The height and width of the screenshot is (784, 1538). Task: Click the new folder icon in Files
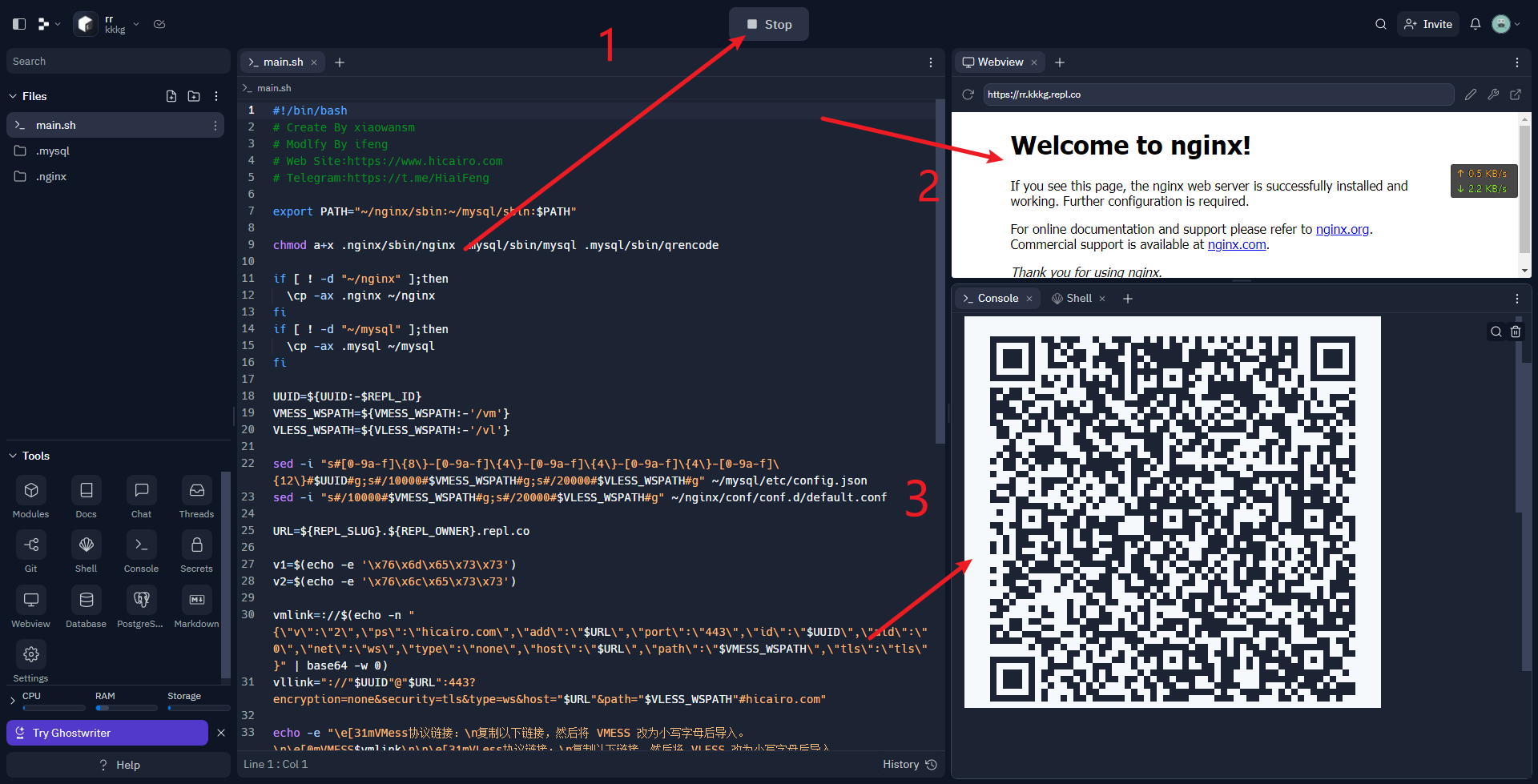194,96
